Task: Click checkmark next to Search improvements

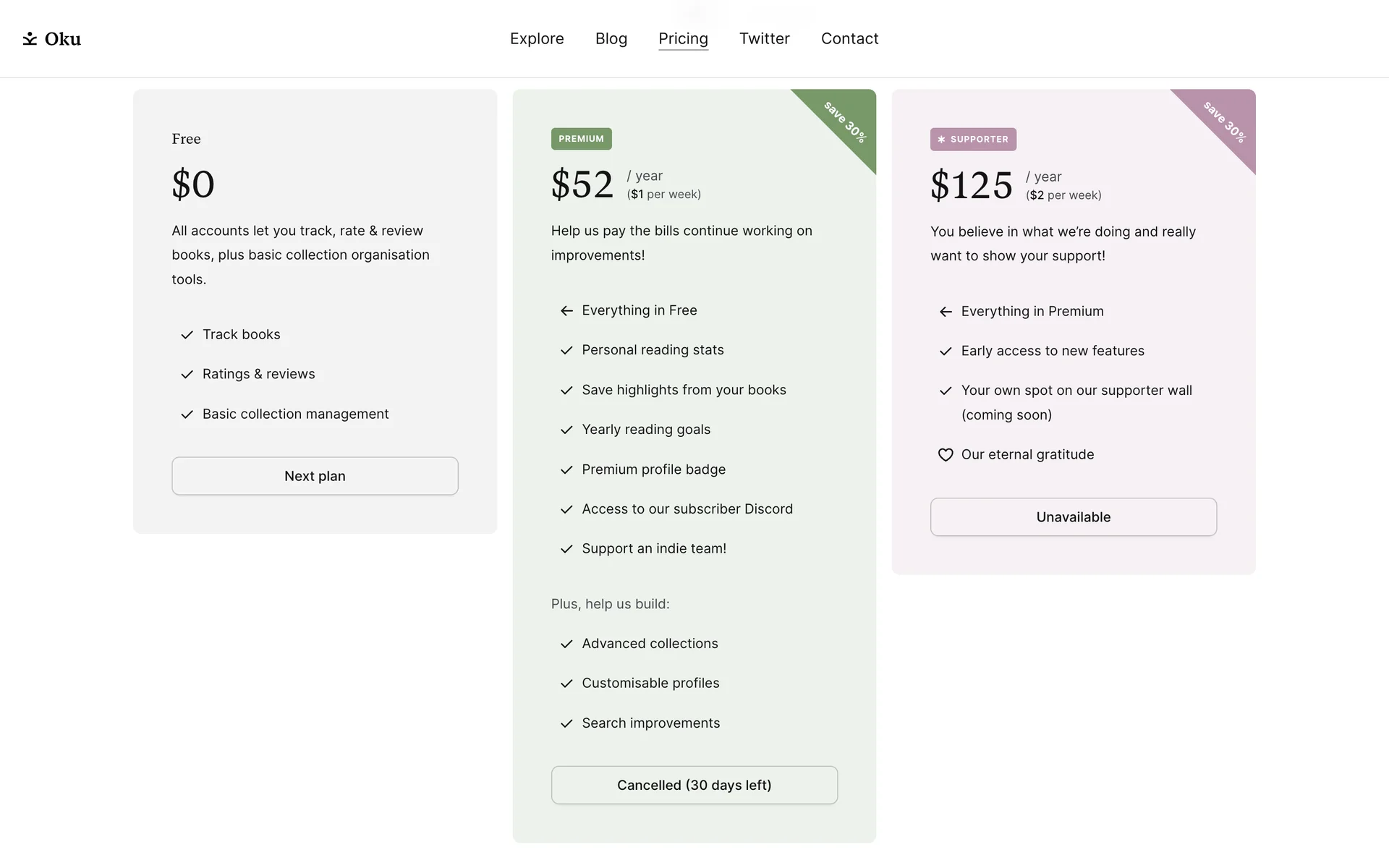Action: click(x=566, y=723)
